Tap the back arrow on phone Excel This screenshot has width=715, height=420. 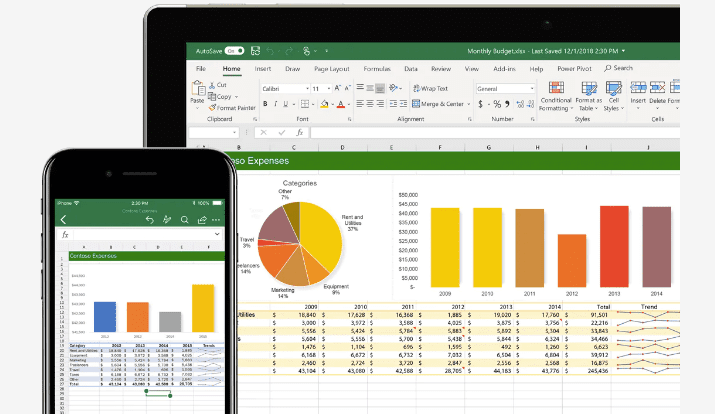pyautogui.click(x=64, y=219)
